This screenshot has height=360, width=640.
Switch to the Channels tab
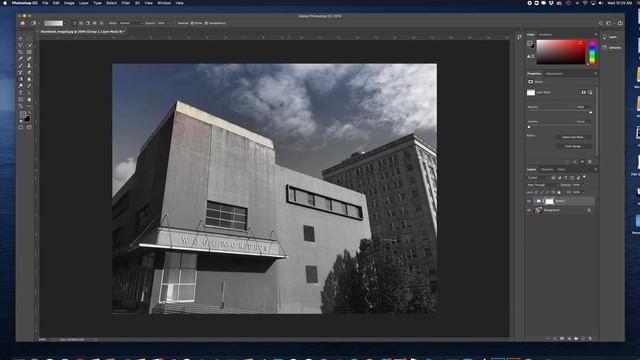tap(547, 169)
